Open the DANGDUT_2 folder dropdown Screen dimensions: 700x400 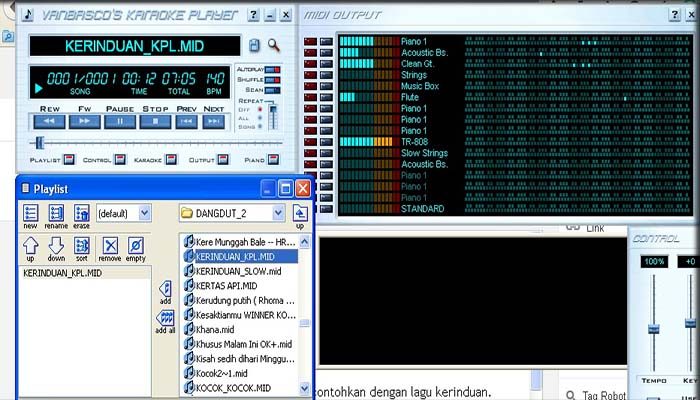click(x=279, y=213)
